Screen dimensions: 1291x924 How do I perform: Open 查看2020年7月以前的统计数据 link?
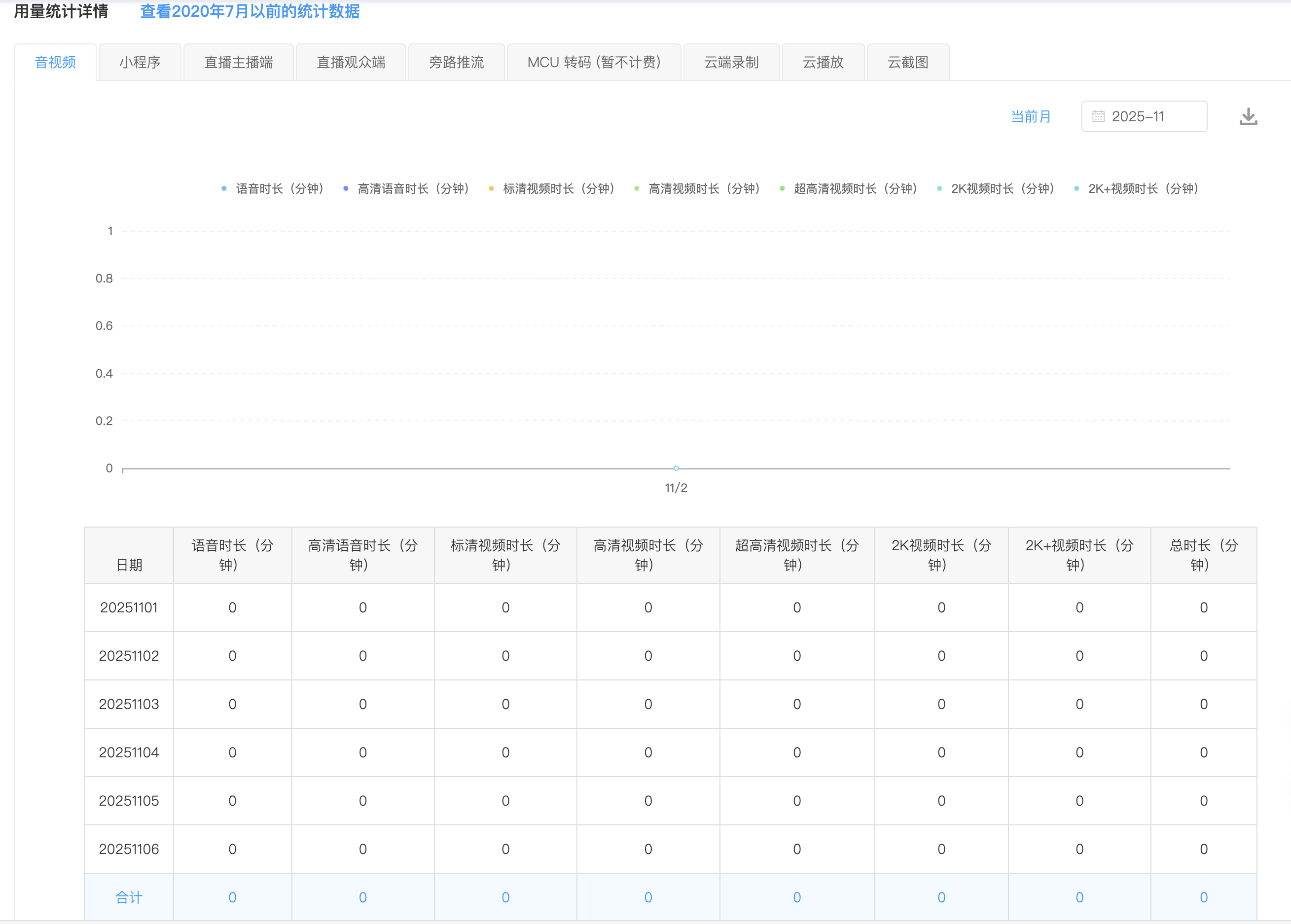(250, 11)
